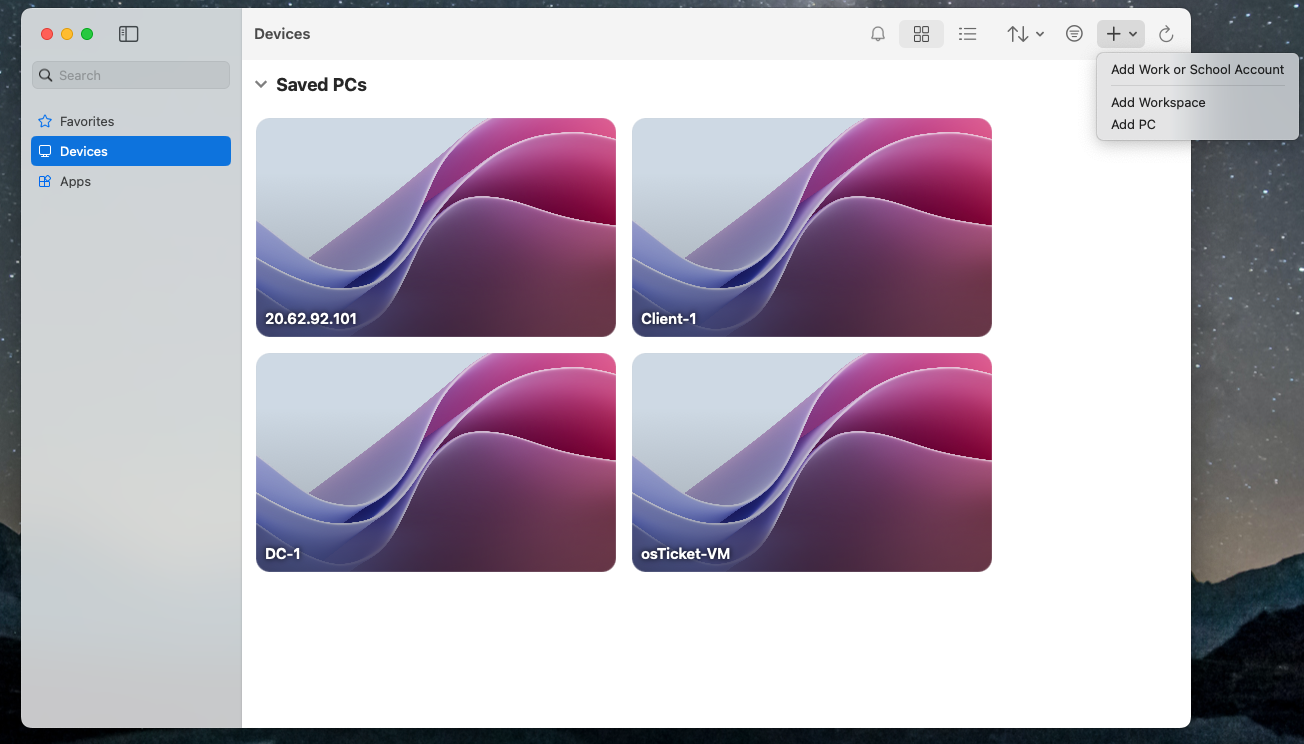Refresh the devices list
Image resolution: width=1304 pixels, height=744 pixels.
(x=1166, y=34)
